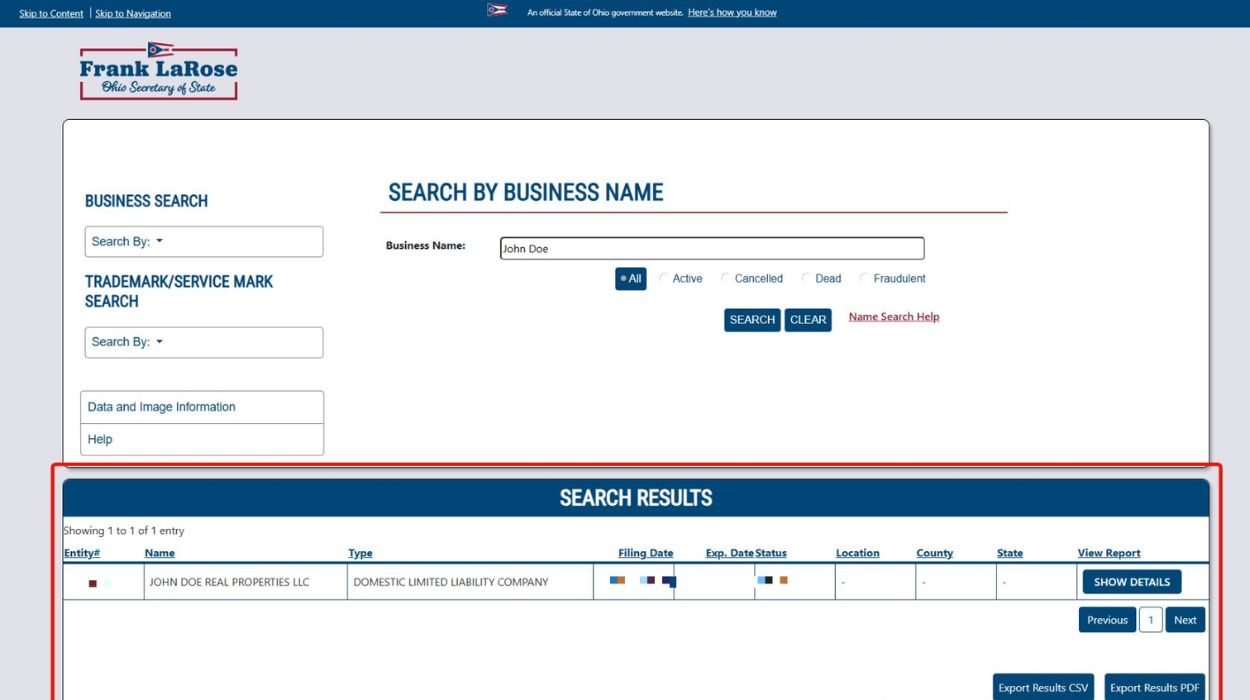Screen dimensions: 1250x700
Task: Open the Trademark/Service Mark 'Search By' dropdown
Action: pos(204,342)
